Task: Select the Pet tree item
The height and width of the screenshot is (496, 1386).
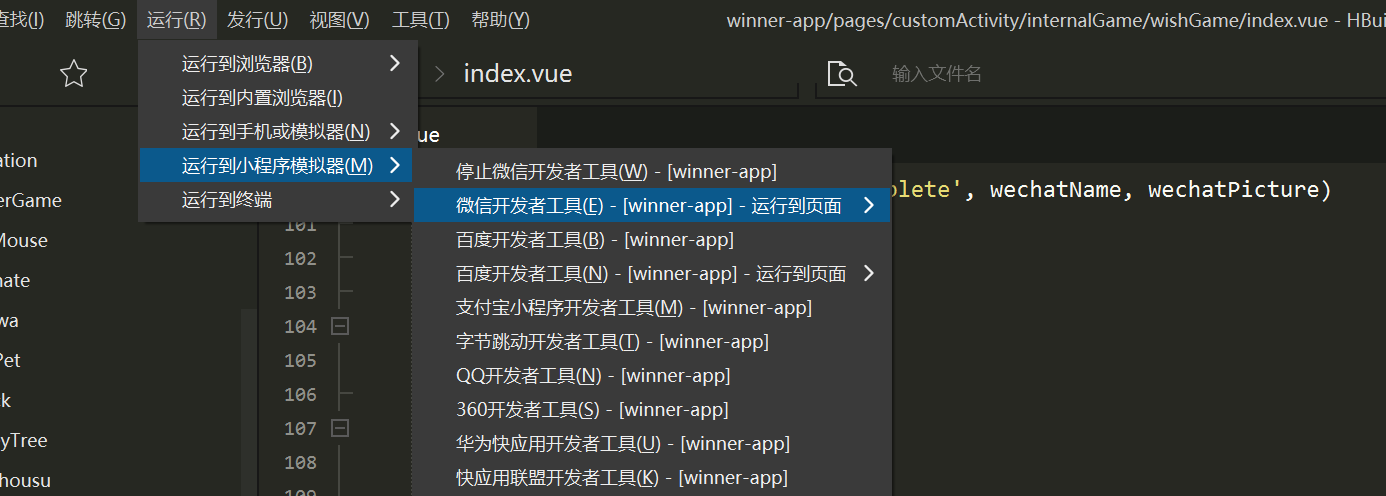Action: (11, 360)
